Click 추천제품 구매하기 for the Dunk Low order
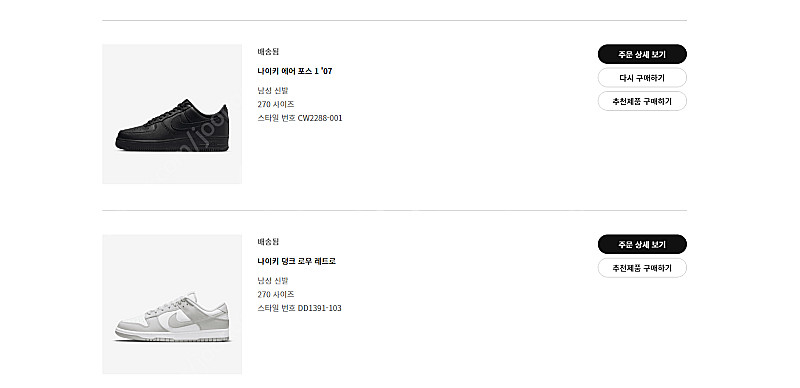Viewport: 800px width, 388px height. tap(642, 268)
